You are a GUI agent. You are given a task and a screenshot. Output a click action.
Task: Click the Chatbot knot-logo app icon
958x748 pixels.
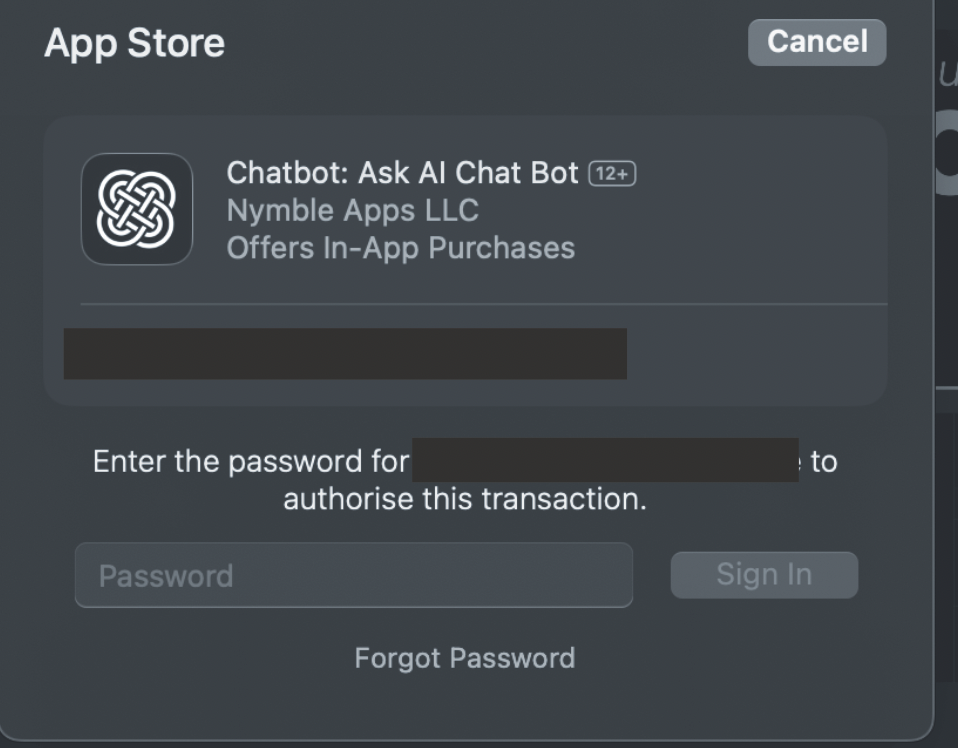point(137,209)
